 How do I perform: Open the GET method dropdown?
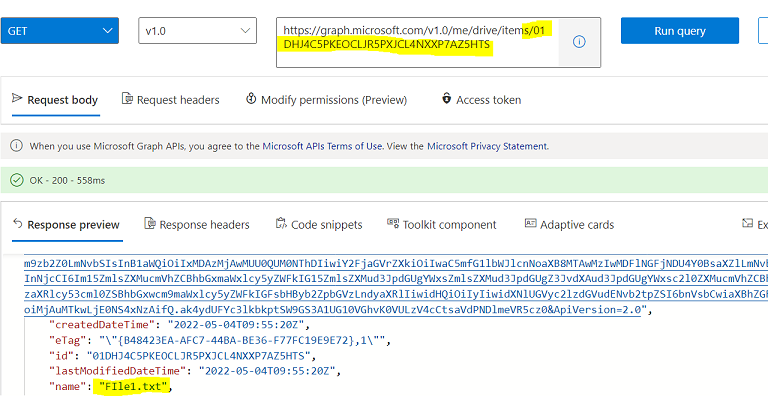pos(60,31)
